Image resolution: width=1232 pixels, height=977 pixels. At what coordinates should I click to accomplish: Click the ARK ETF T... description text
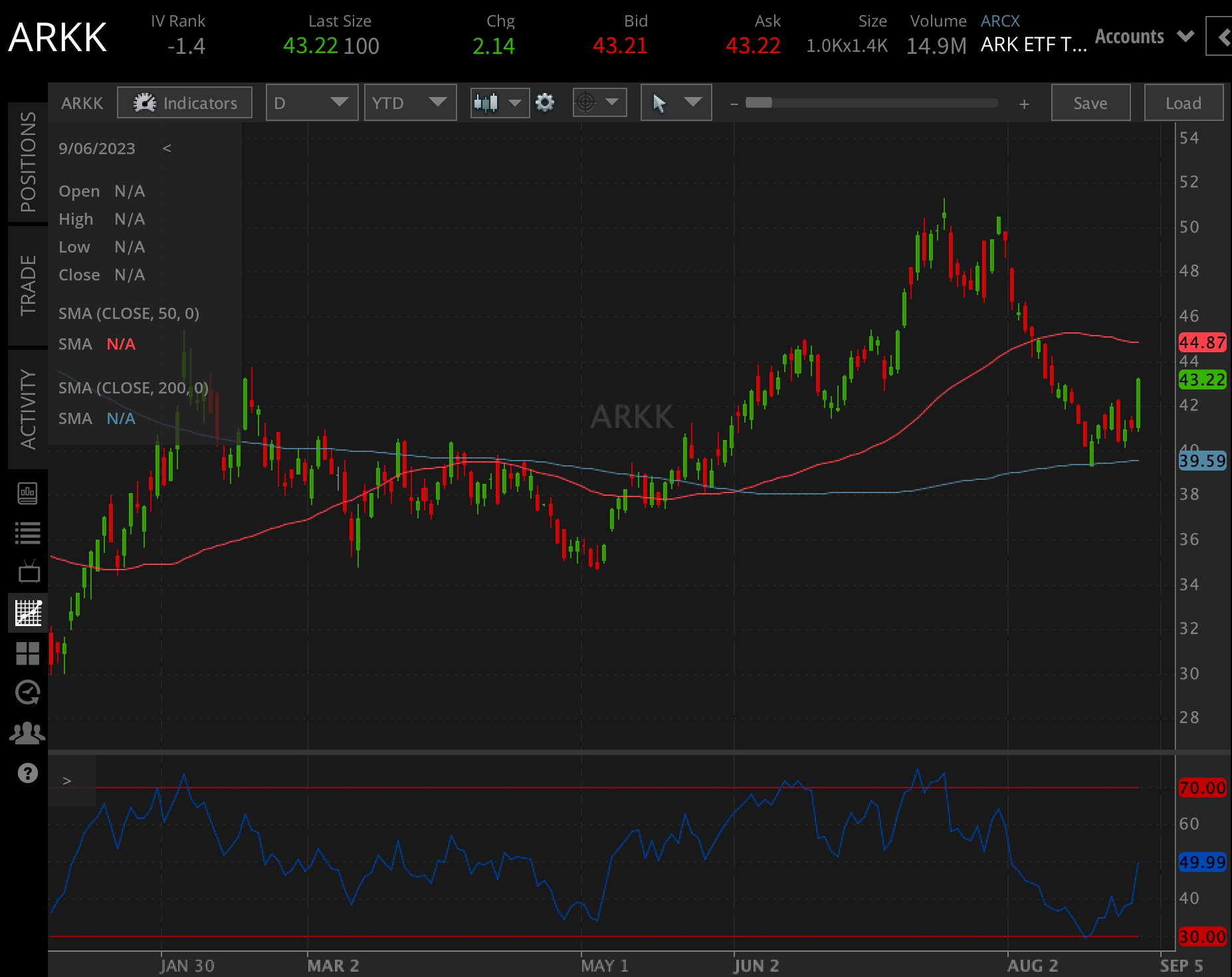tap(1034, 45)
